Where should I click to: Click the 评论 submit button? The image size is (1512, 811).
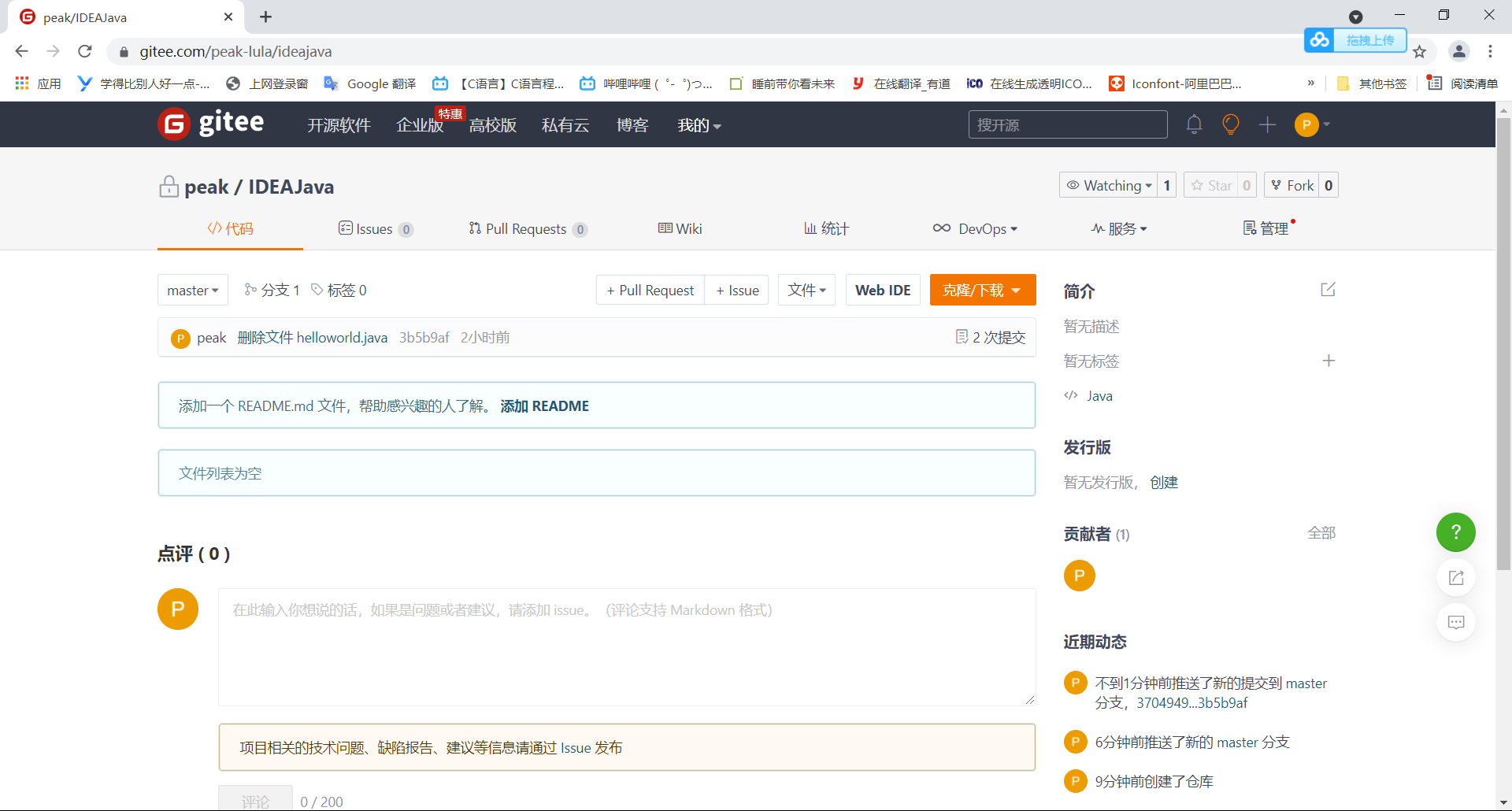coord(255,798)
